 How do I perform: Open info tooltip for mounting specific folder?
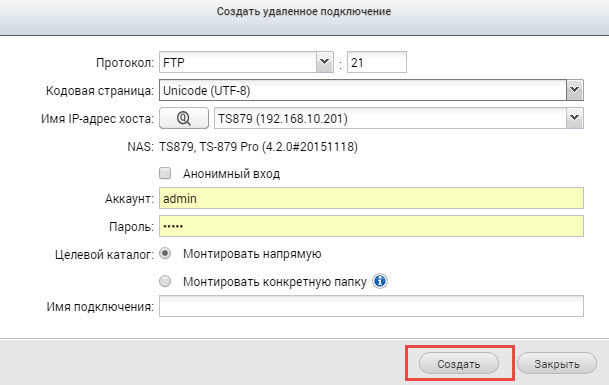(380, 281)
